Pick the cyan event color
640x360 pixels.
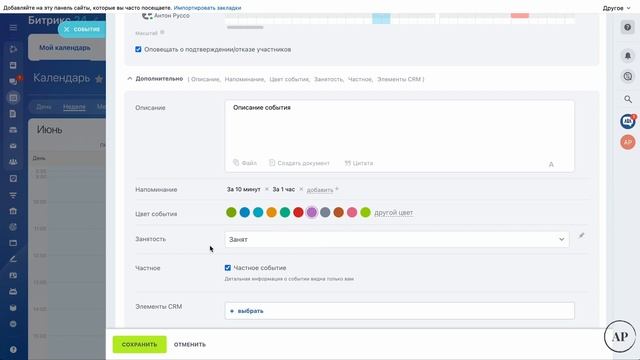click(258, 212)
